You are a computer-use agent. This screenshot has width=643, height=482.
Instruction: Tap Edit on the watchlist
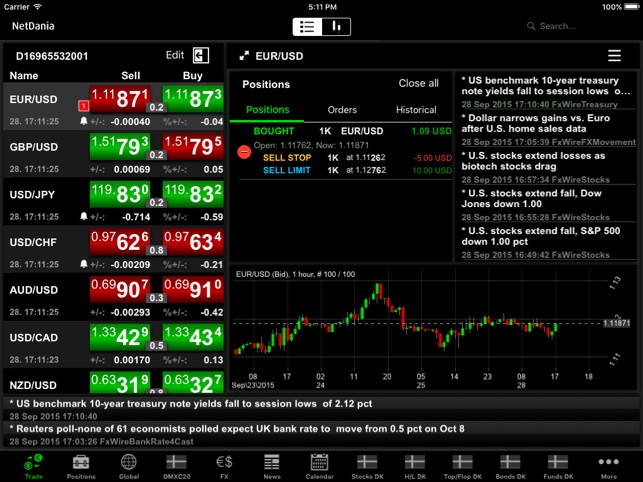click(175, 55)
